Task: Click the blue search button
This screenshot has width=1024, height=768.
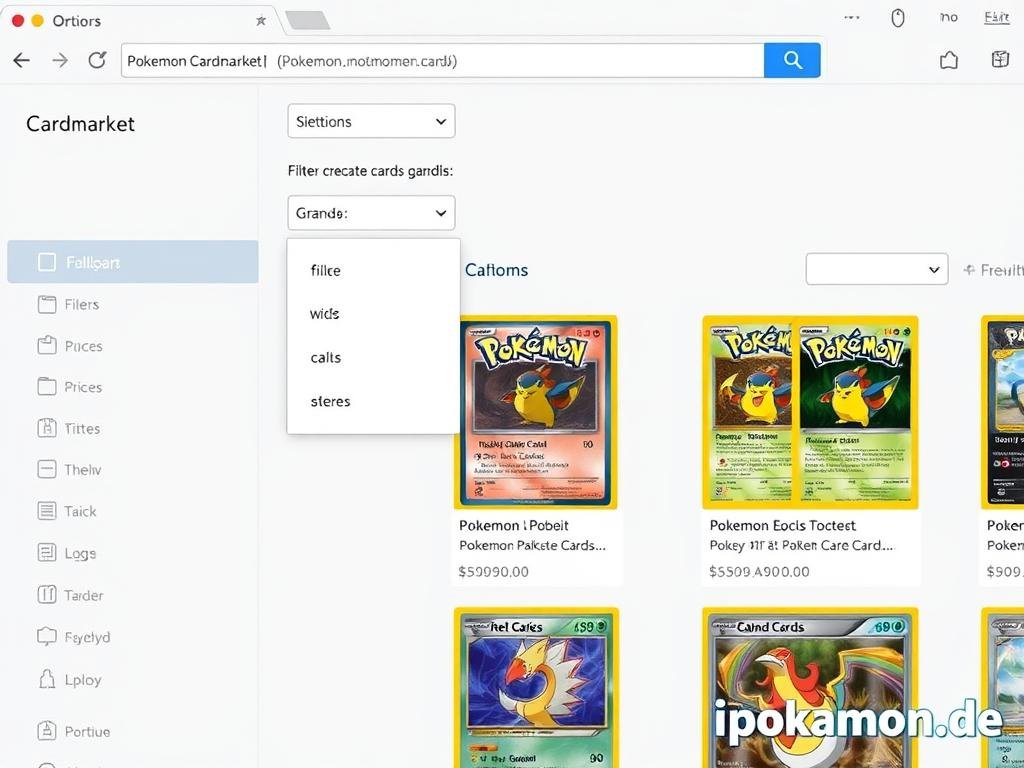Action: coord(792,60)
